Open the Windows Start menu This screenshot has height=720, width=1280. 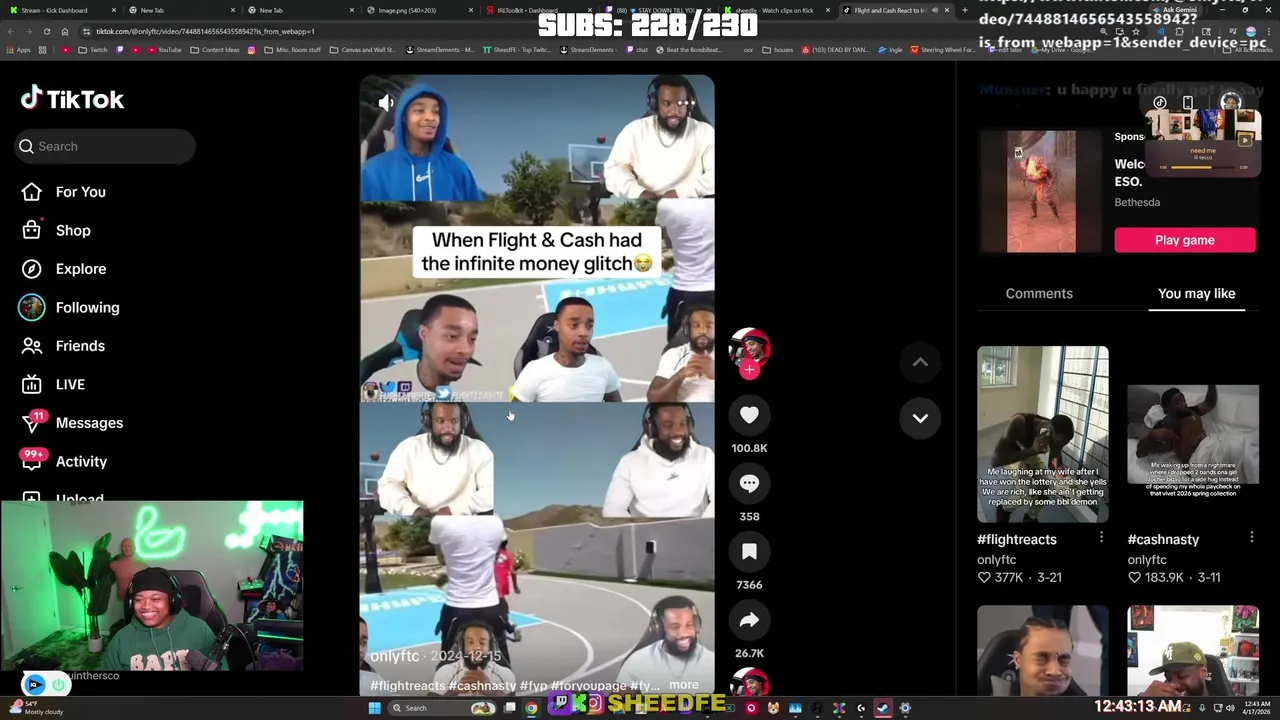coord(374,708)
